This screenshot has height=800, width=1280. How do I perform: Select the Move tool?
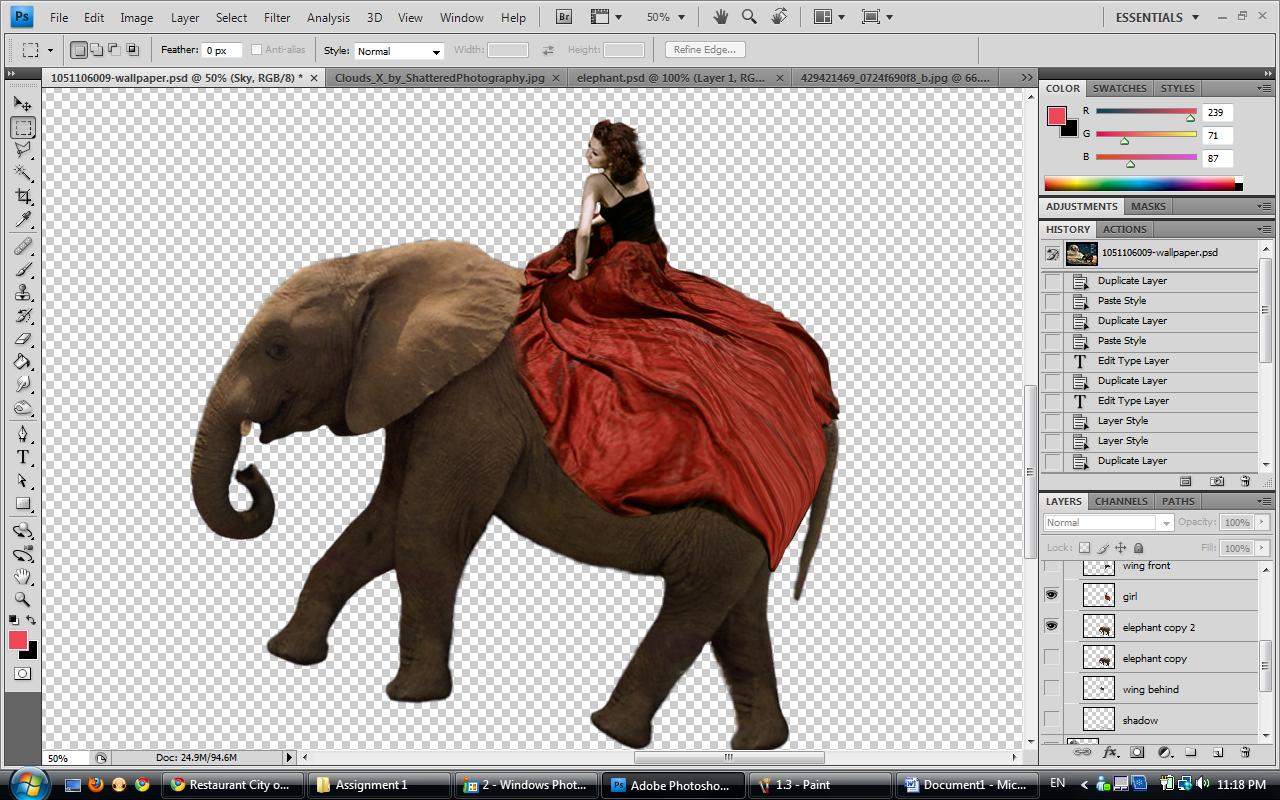pos(23,104)
